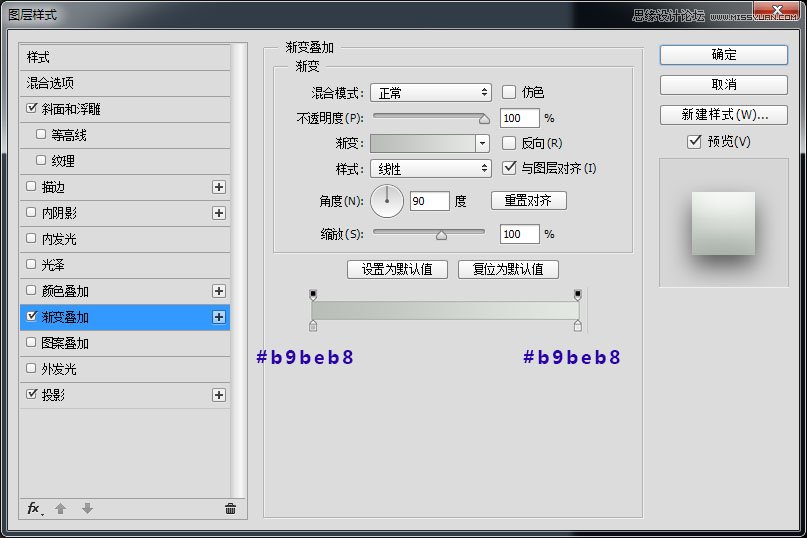The image size is (807, 538).
Task: Select 混合选项 in effects list
Action: (x=125, y=83)
